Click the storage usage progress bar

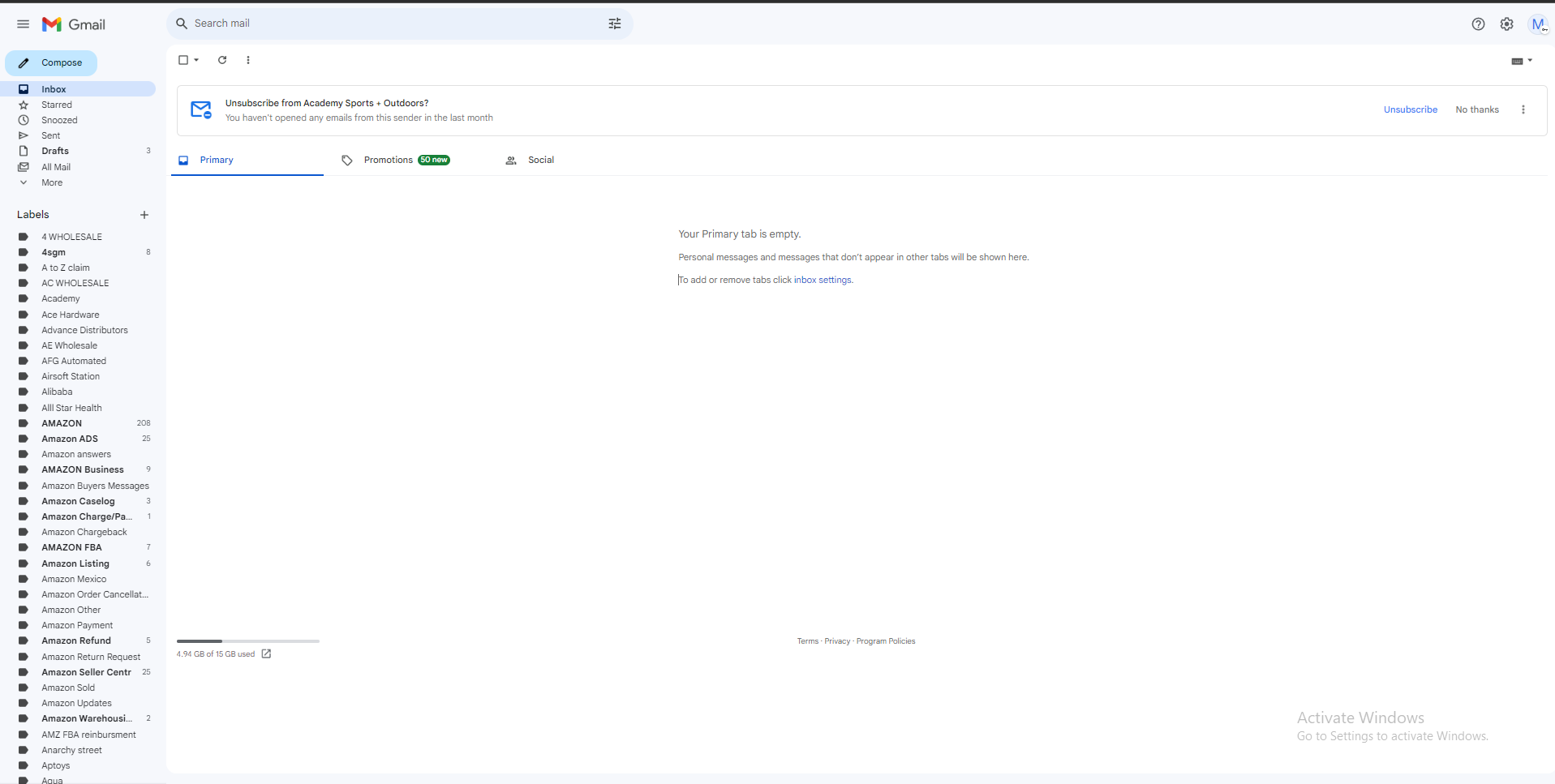pos(248,641)
